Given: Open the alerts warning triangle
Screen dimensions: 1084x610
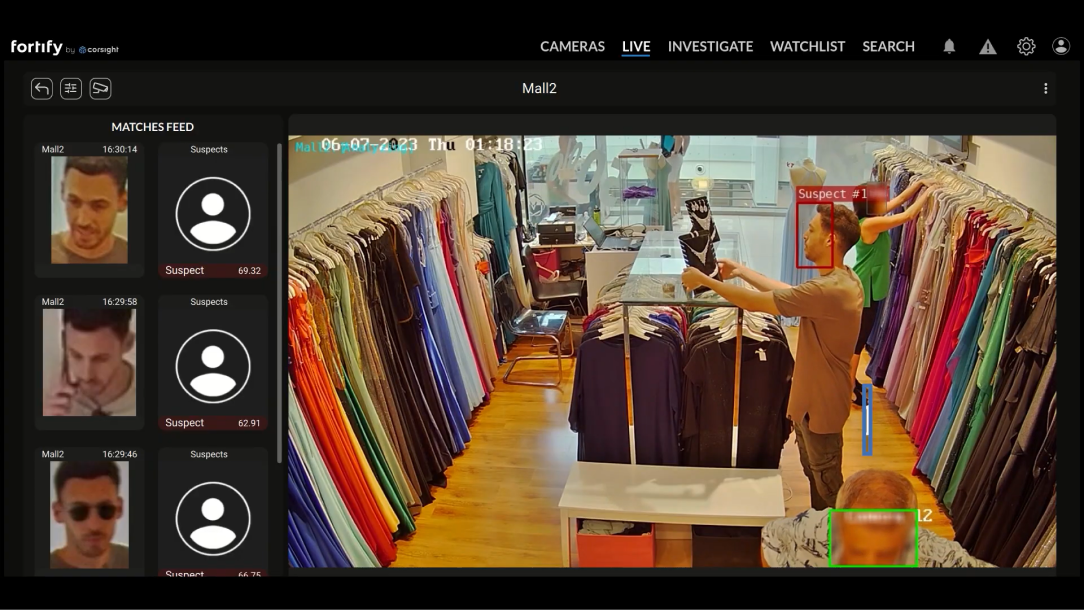Looking at the screenshot, I should coord(988,46).
